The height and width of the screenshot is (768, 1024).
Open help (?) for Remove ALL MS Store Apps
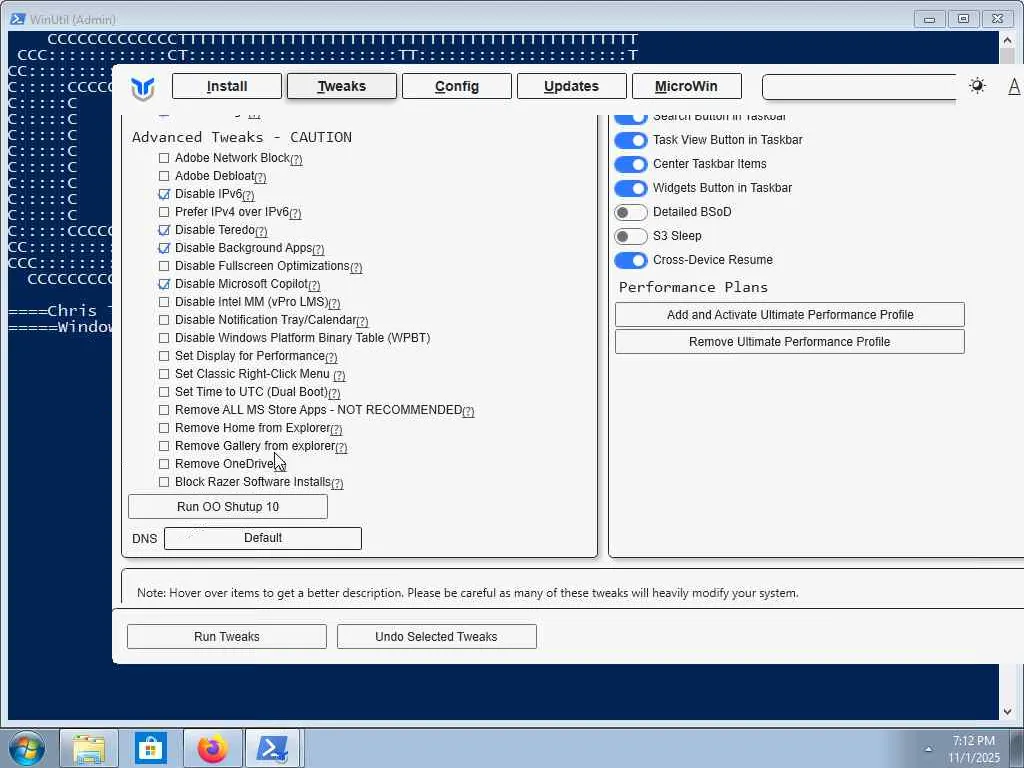click(x=468, y=411)
